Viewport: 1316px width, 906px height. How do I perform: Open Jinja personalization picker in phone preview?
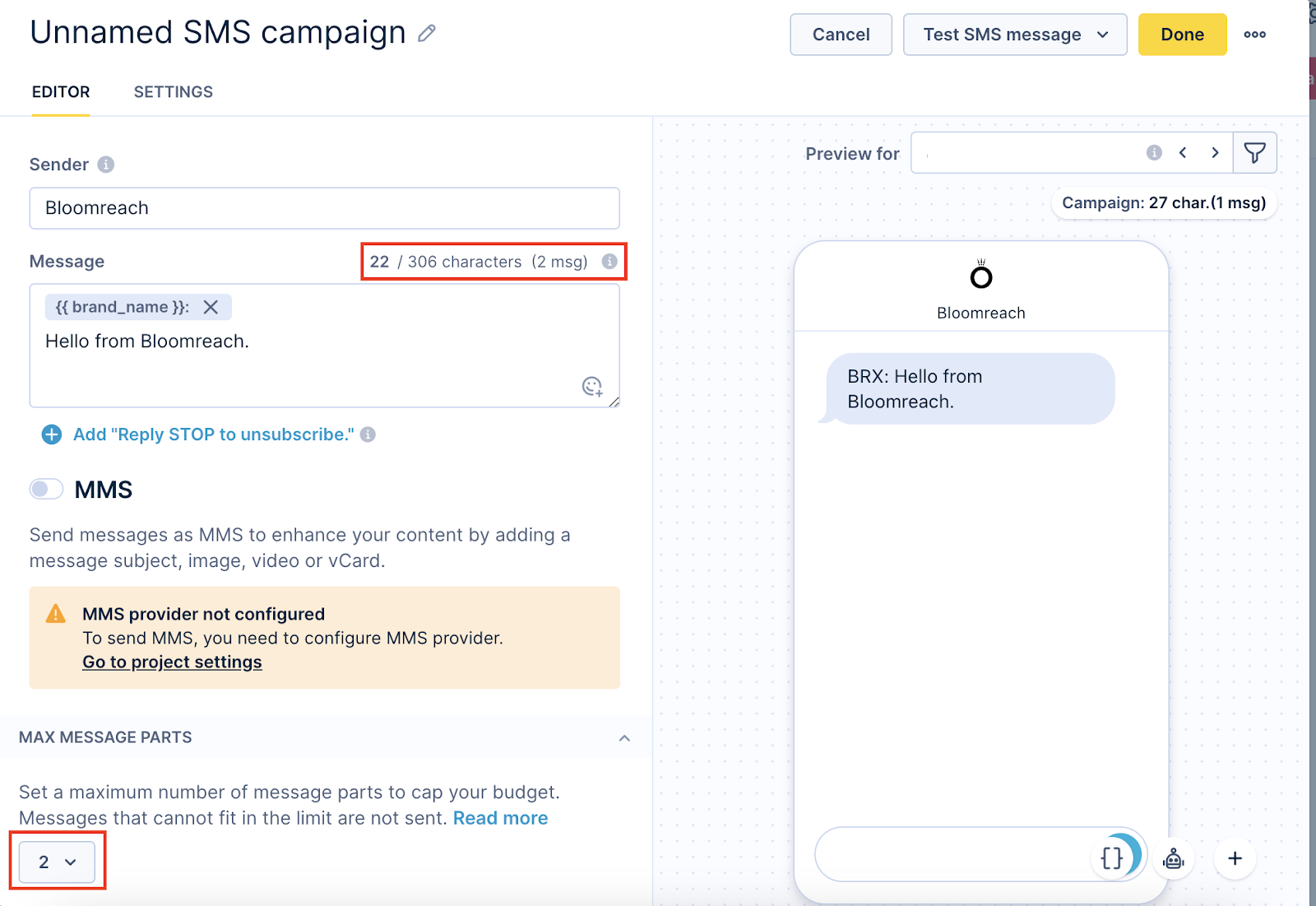1113,857
